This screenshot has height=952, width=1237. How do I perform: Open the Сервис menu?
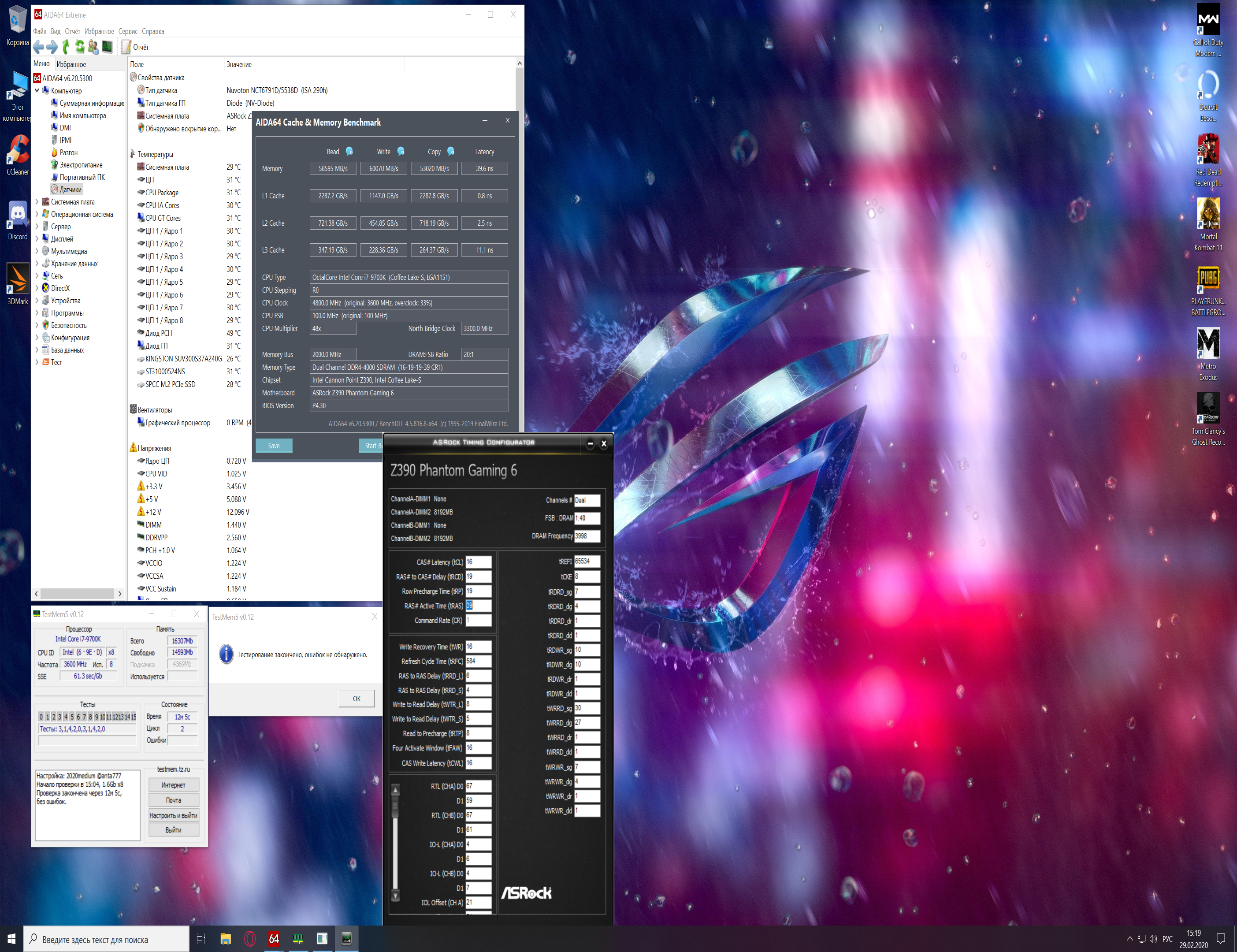(128, 31)
